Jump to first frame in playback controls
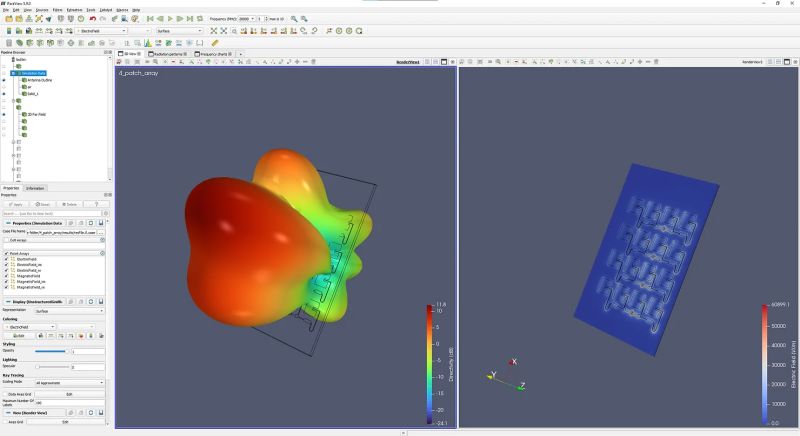Image resolution: width=800 pixels, height=436 pixels. [x=150, y=19]
